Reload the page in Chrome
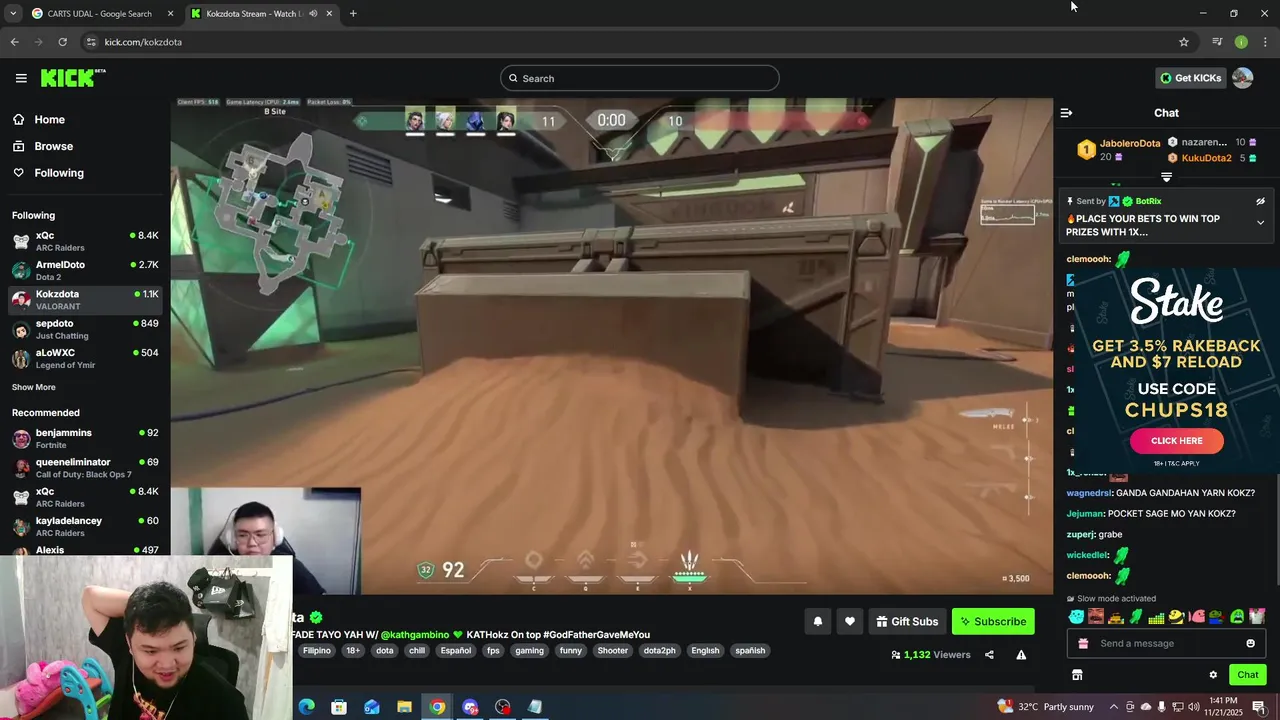Screen dimensions: 1280x720 pyautogui.click(x=62, y=42)
